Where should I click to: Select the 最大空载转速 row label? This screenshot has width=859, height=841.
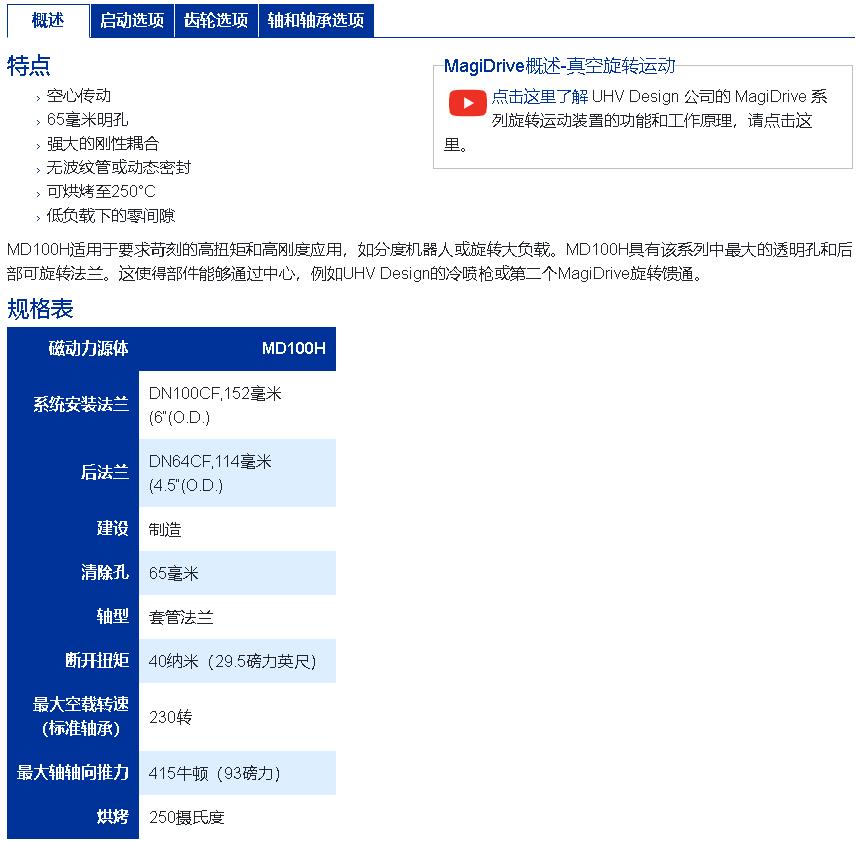point(73,717)
